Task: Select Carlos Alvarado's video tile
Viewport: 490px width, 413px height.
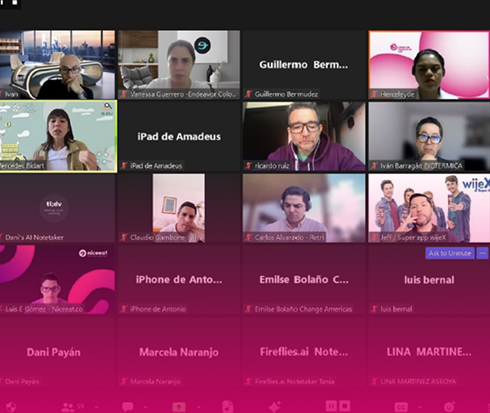Action: coord(304,208)
